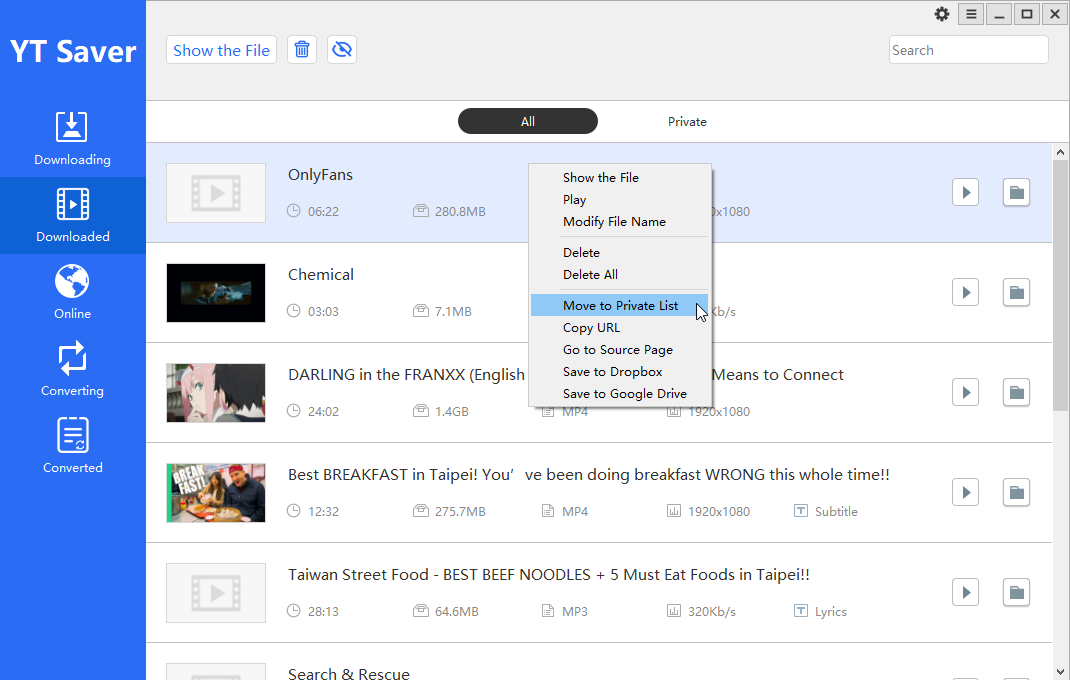Viewport: 1070px width, 680px height.
Task: Open folder for Best BREAKFAST in Taipei
Action: (x=1016, y=492)
